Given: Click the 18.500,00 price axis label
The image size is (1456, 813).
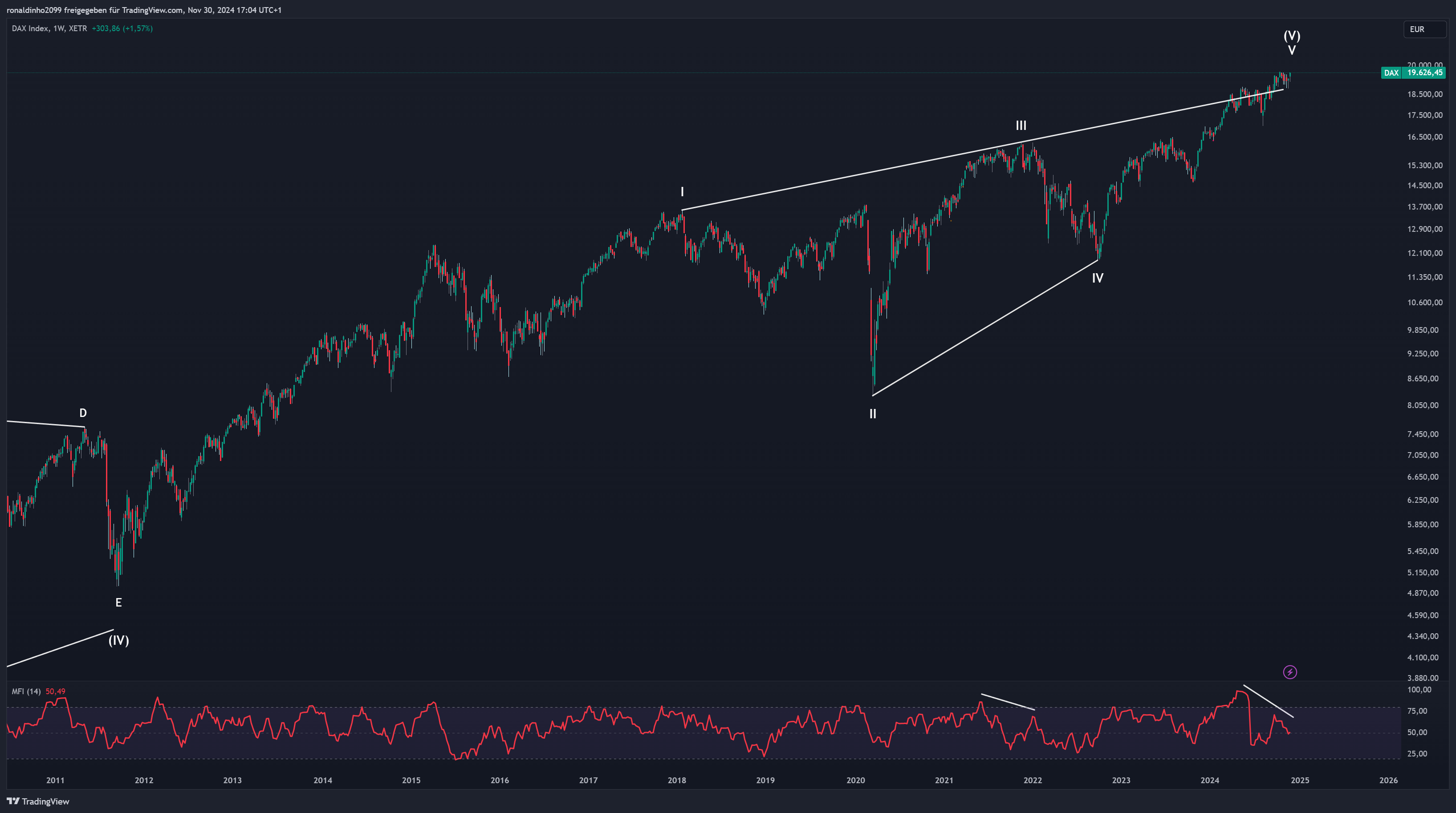Looking at the screenshot, I should [x=1425, y=94].
